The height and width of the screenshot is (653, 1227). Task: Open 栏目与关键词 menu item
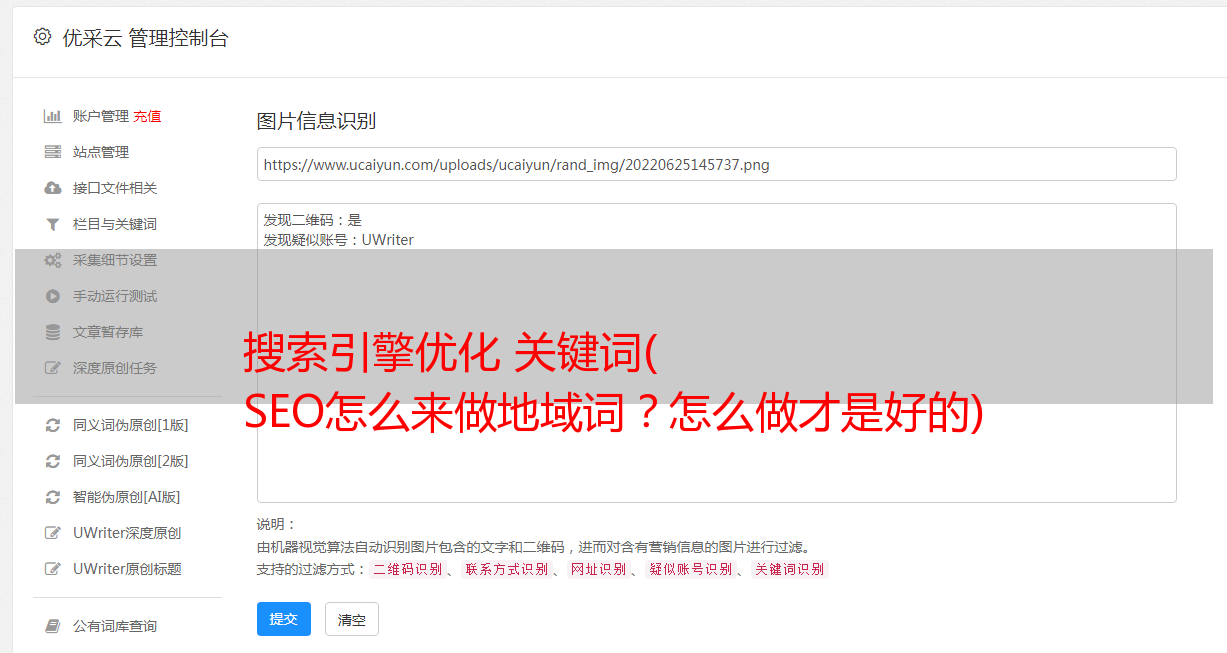[115, 224]
